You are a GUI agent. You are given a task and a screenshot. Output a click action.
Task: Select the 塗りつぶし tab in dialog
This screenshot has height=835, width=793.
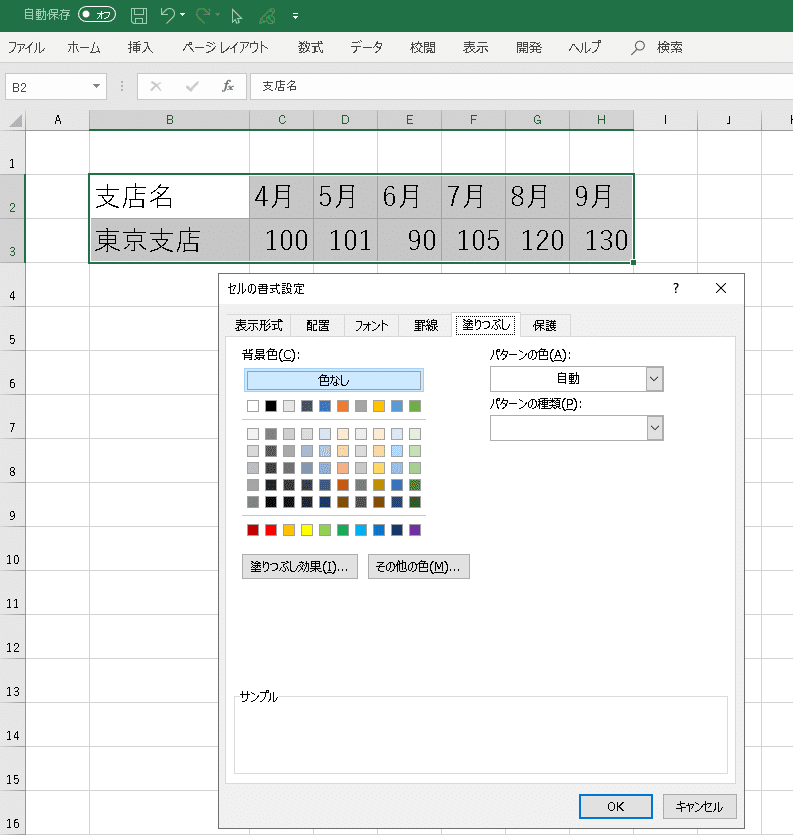[x=486, y=324]
